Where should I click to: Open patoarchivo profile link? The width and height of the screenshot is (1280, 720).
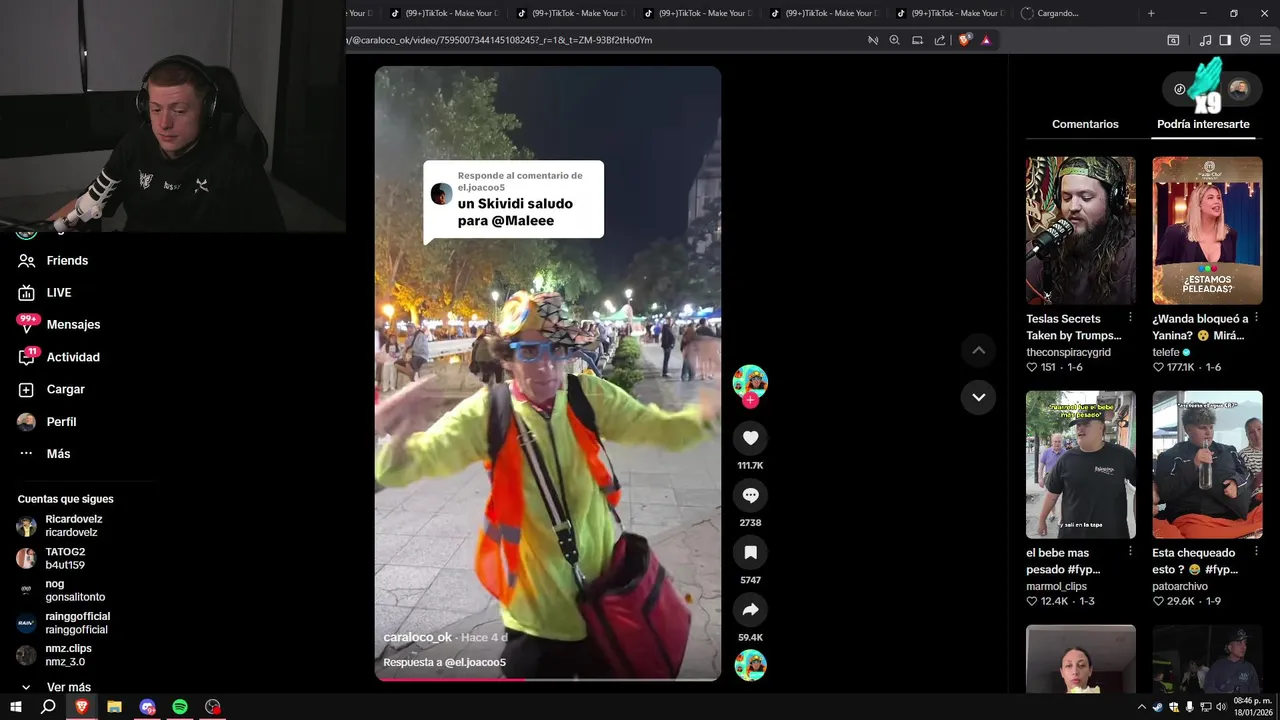coord(1180,586)
